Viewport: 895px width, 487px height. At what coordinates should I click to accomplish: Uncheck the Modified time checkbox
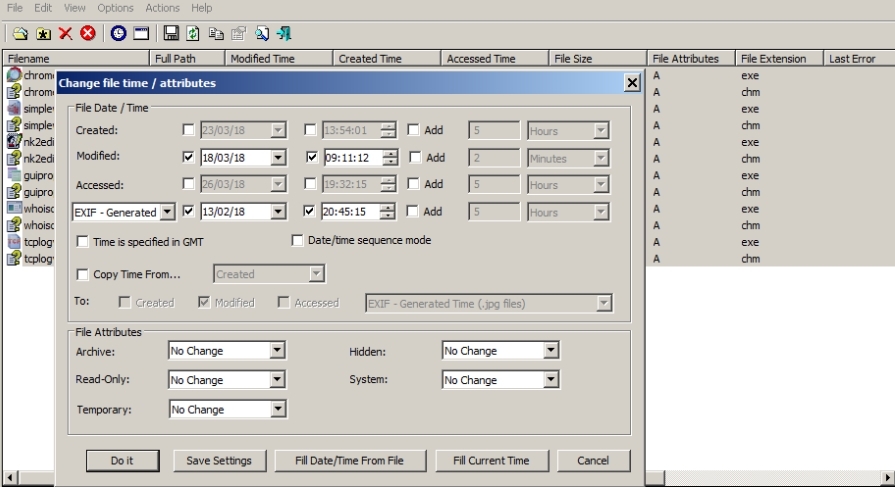[x=312, y=157]
